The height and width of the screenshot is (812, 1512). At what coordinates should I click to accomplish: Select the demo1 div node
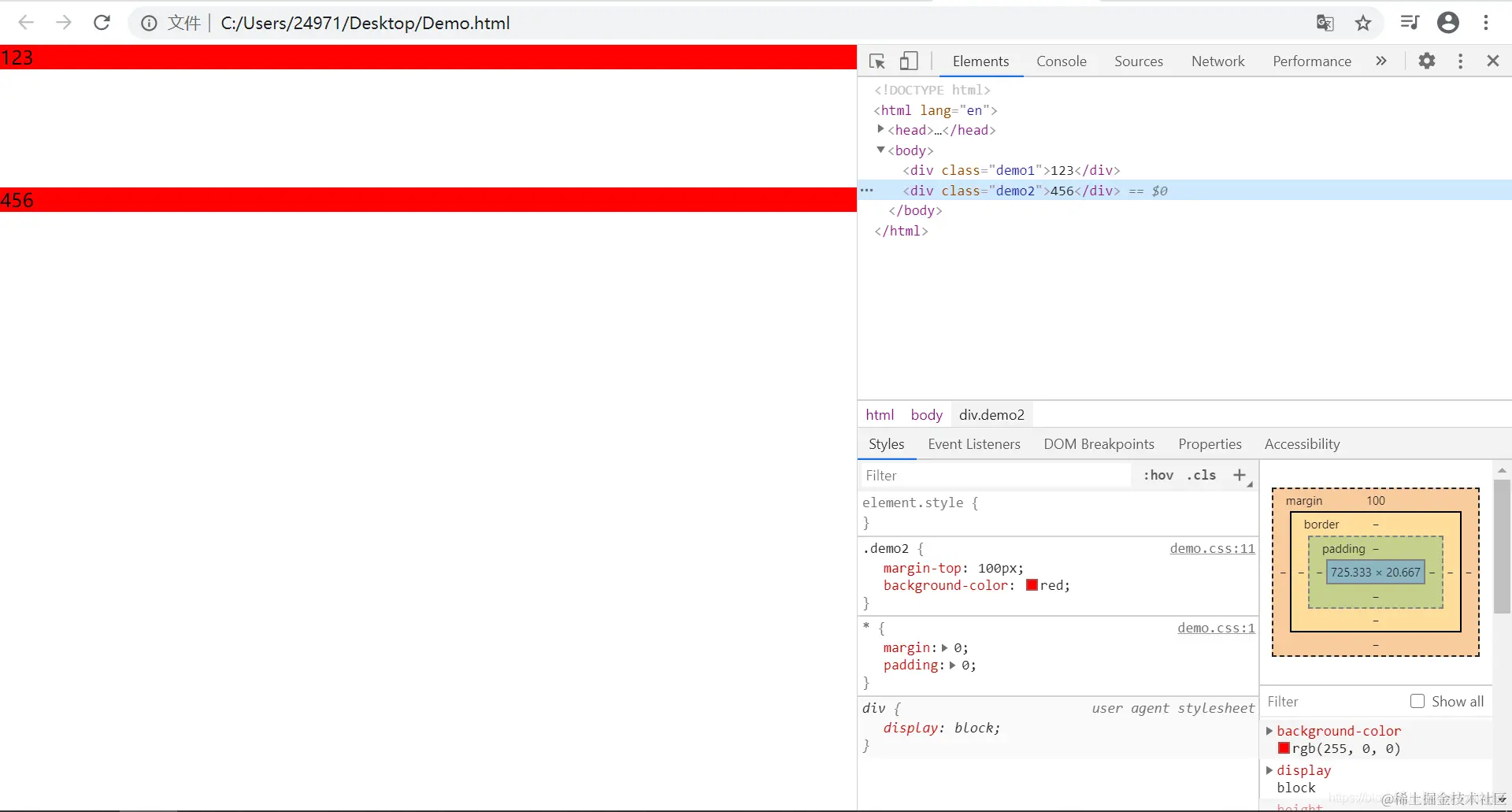coord(1011,170)
